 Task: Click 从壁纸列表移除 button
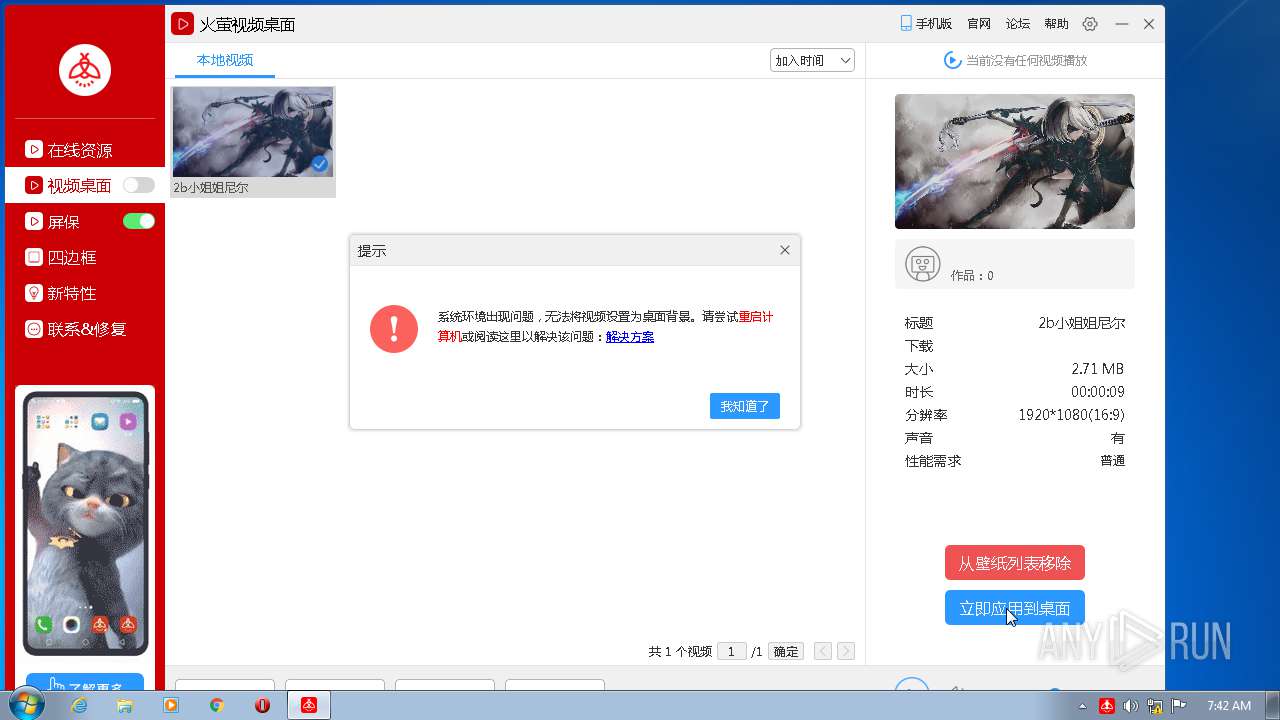click(x=1015, y=563)
